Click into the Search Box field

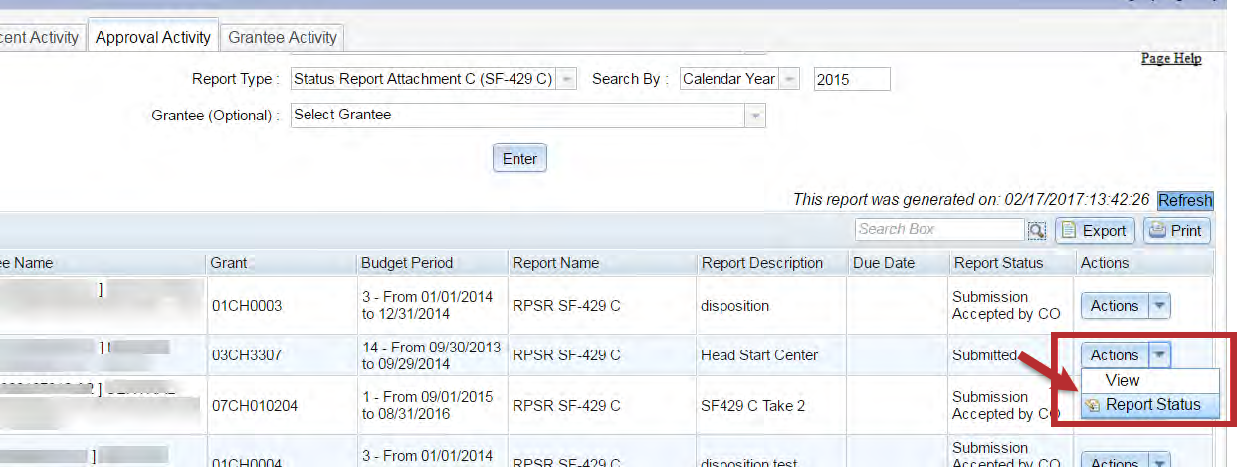click(939, 230)
